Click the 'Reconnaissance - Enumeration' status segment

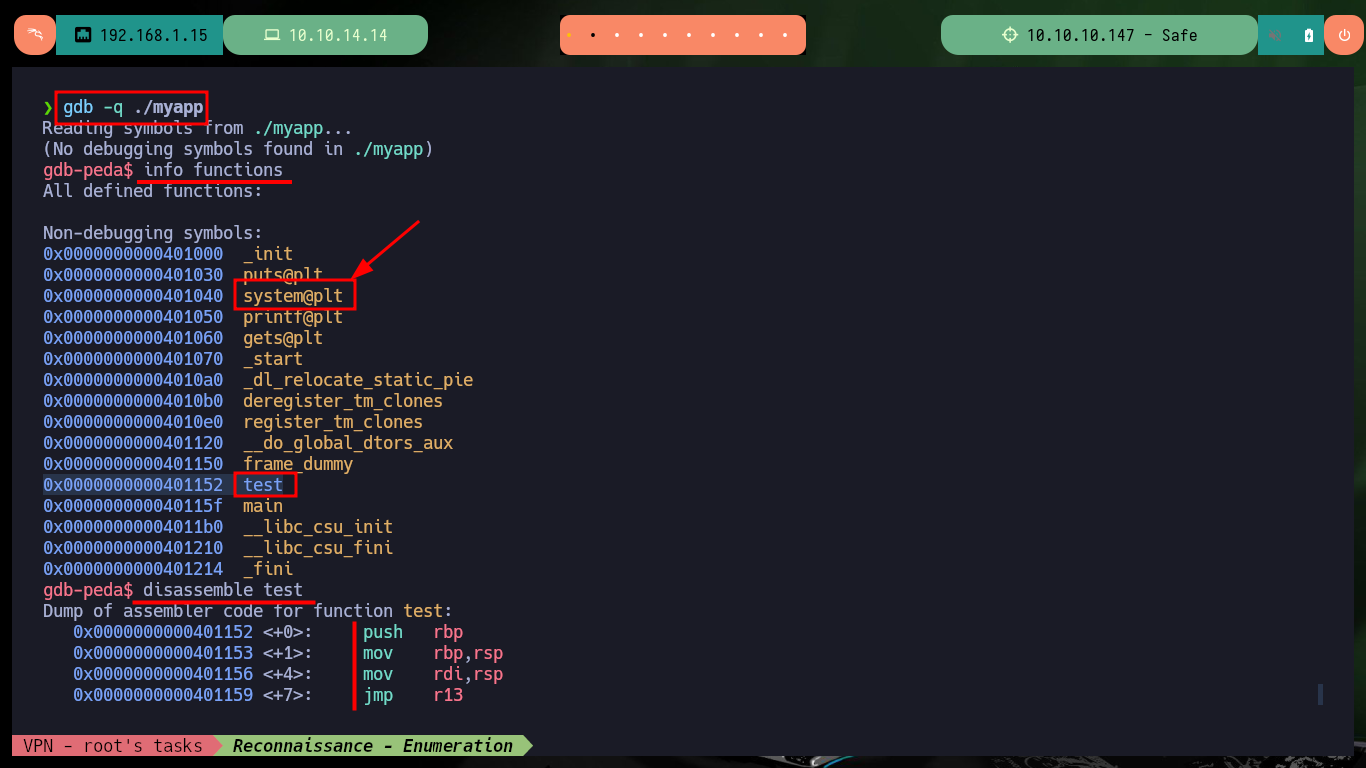pyautogui.click(x=373, y=745)
